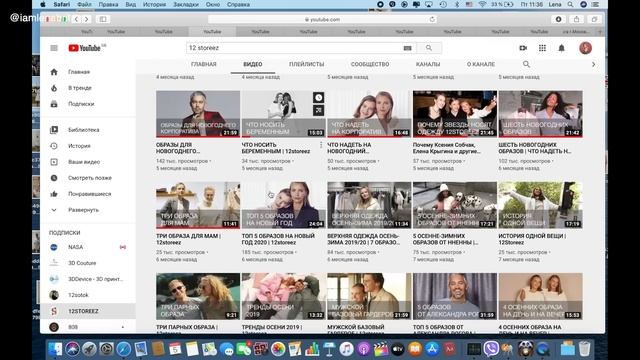Open the ПЛЕЙЛИСТЫ channel tab
Image resolution: width=640 pixels, height=360 pixels.
click(307, 64)
